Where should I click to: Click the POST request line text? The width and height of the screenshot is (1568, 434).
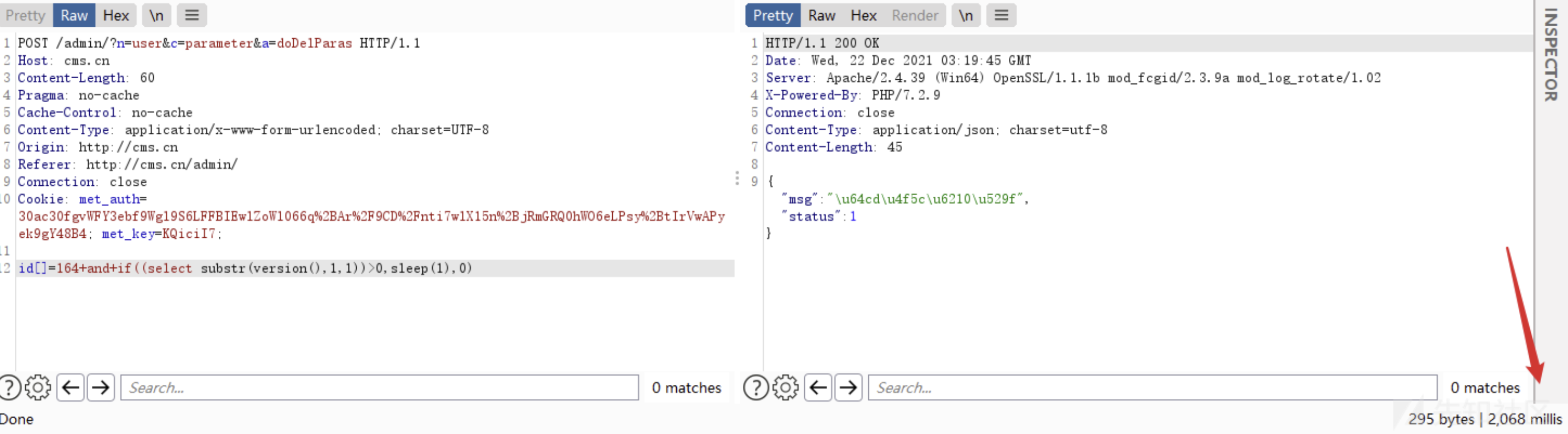coord(219,43)
